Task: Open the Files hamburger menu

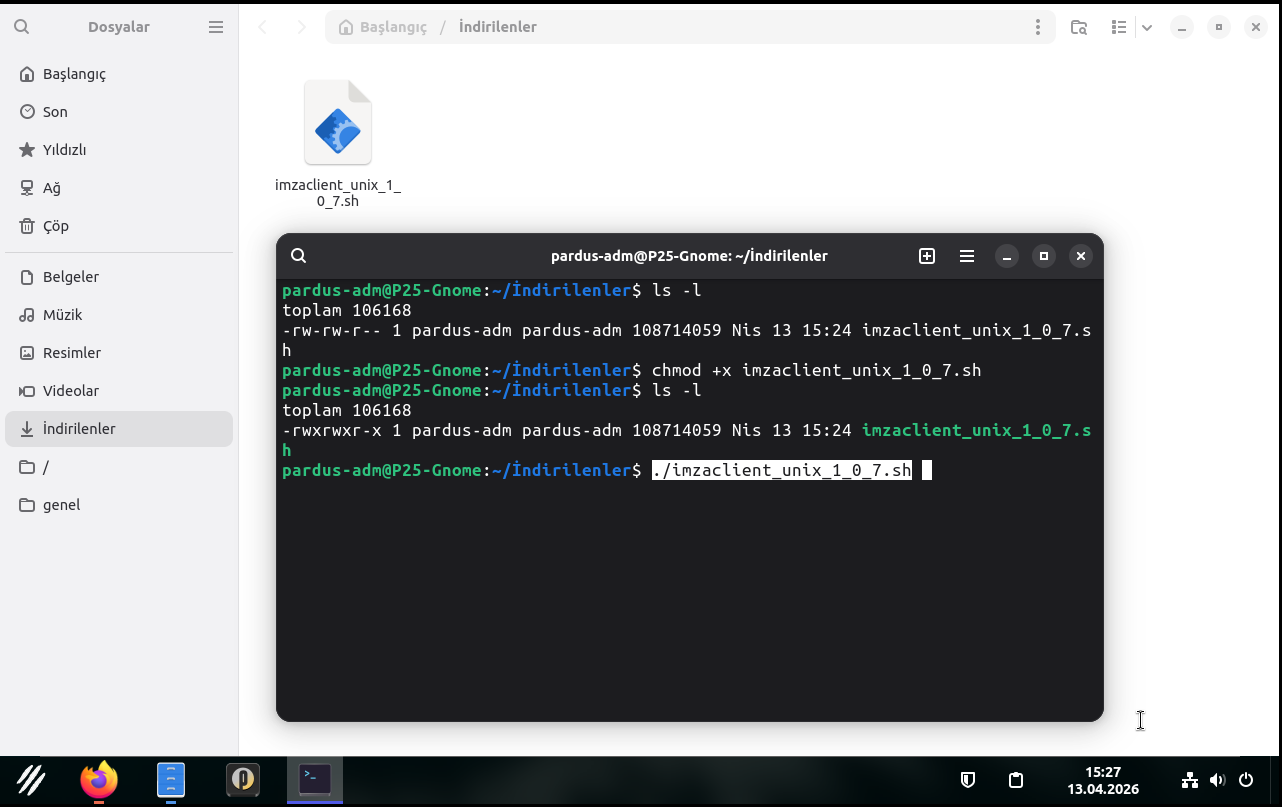Action: pos(216,27)
